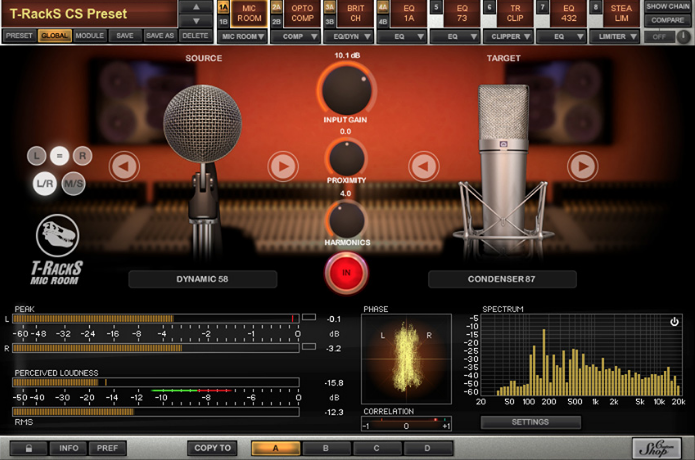
Task: Open EQ/DYN module dropdown
Action: 349,36
